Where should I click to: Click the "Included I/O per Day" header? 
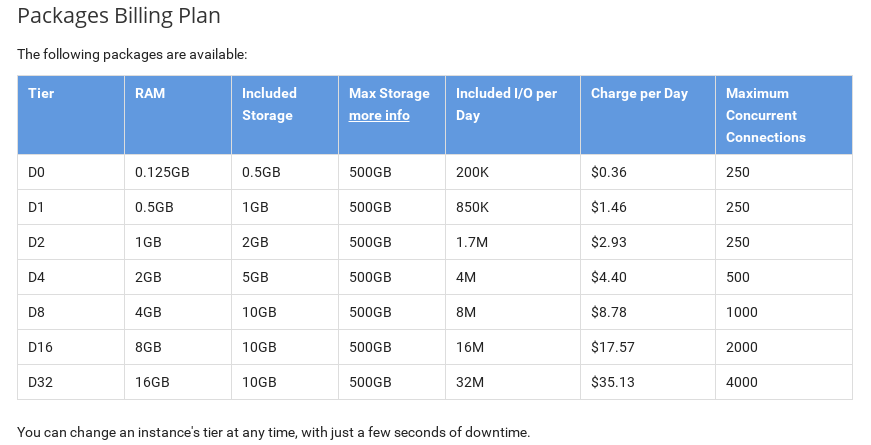pos(506,104)
